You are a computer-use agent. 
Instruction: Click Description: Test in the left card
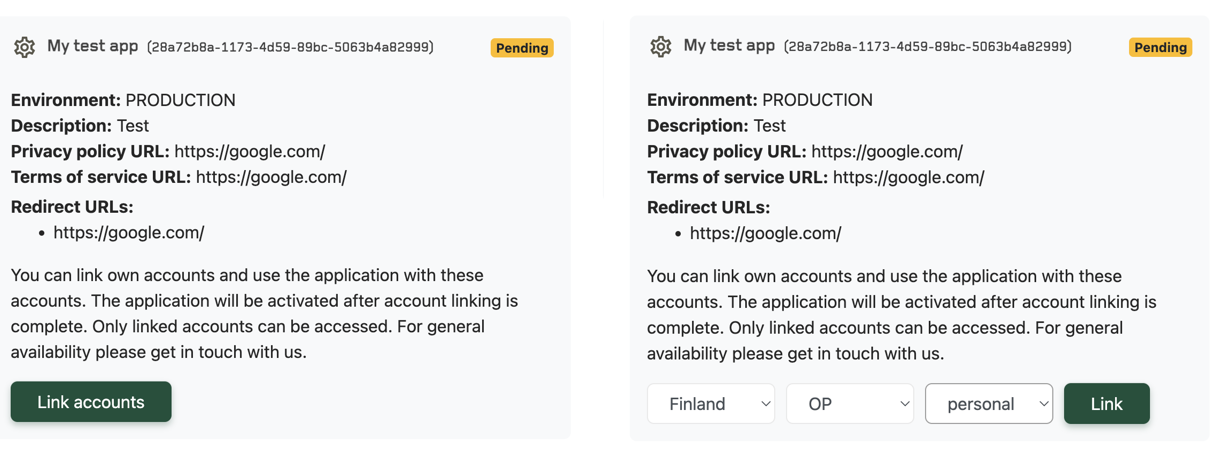pos(80,126)
